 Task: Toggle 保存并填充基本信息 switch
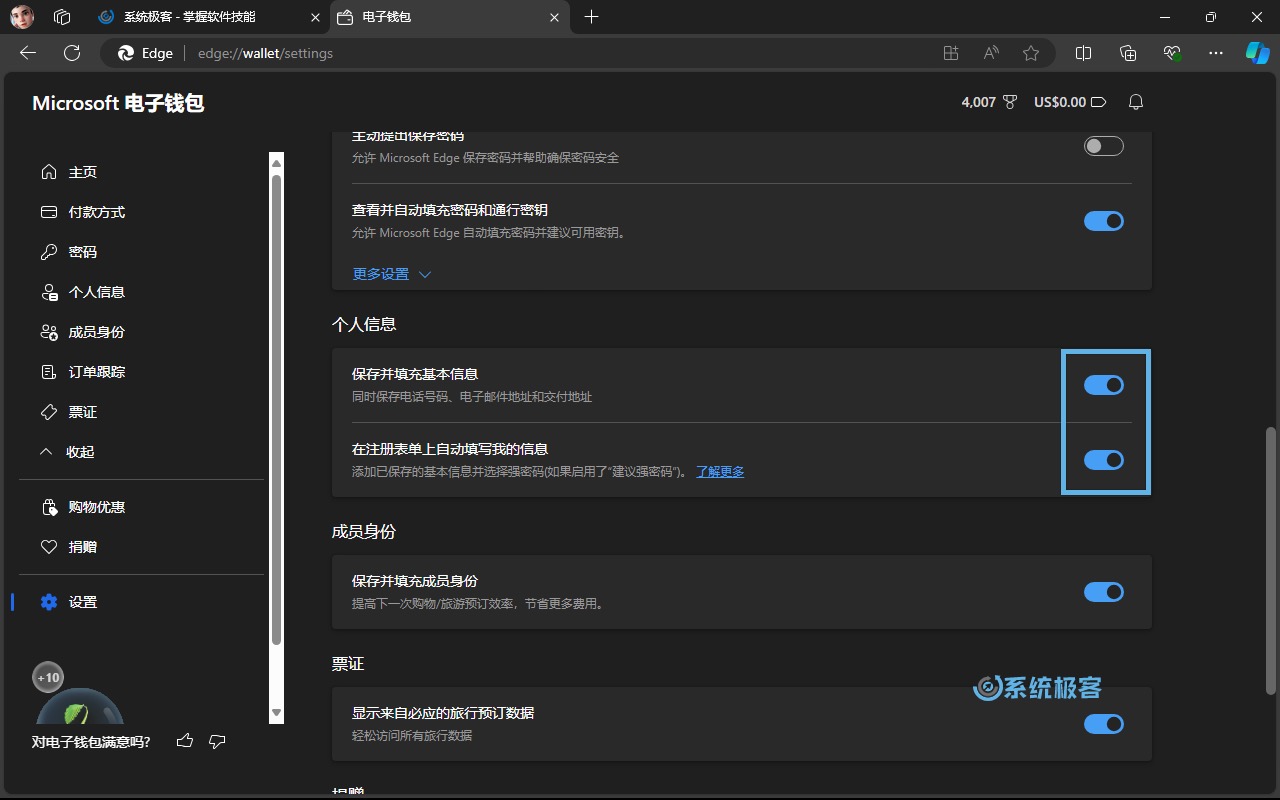(x=1104, y=385)
